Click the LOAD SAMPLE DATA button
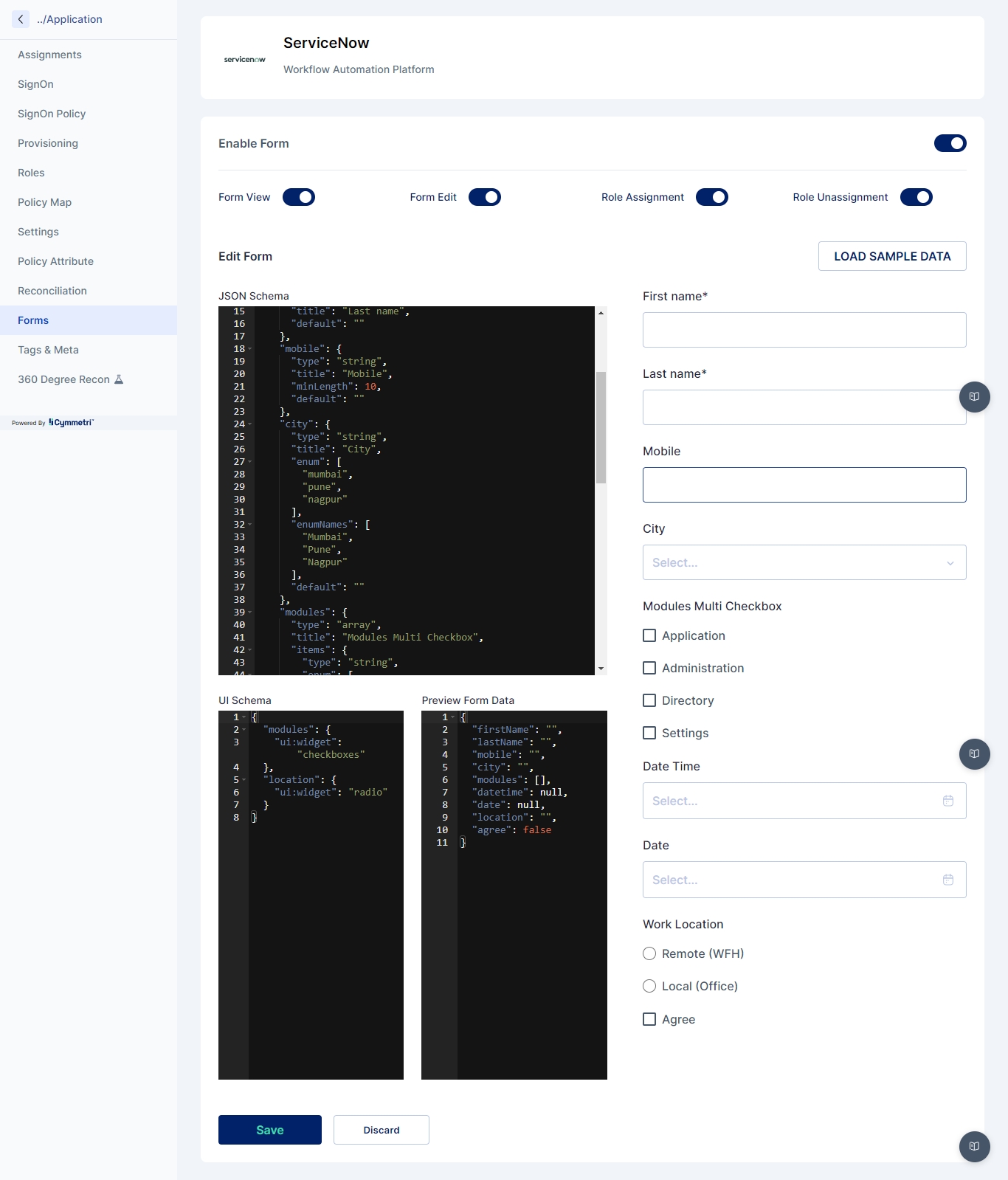This screenshot has width=1008, height=1180. (x=891, y=256)
